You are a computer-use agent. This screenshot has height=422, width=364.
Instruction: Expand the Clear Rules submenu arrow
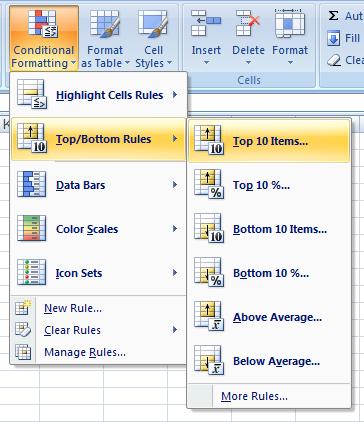tap(175, 330)
